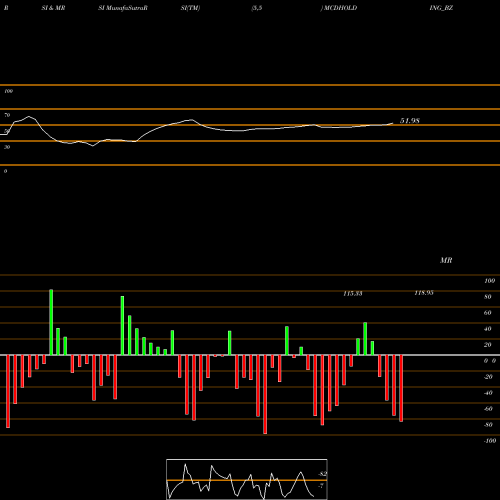Click the MR axis label -20
This screenshot has width=500, height=500.
coord(488,377)
